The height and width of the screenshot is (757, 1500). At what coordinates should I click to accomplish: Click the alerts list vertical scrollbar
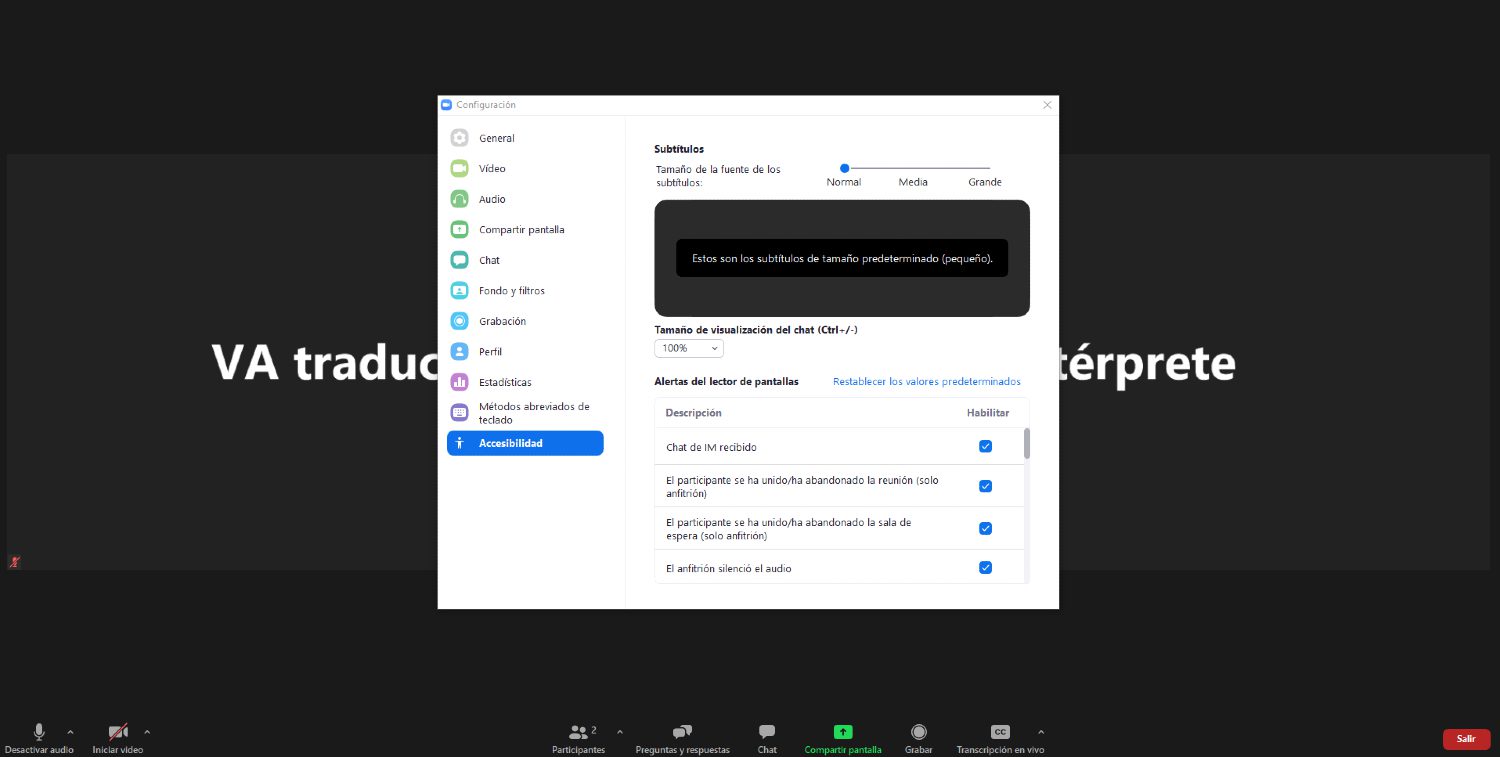pyautogui.click(x=1026, y=444)
